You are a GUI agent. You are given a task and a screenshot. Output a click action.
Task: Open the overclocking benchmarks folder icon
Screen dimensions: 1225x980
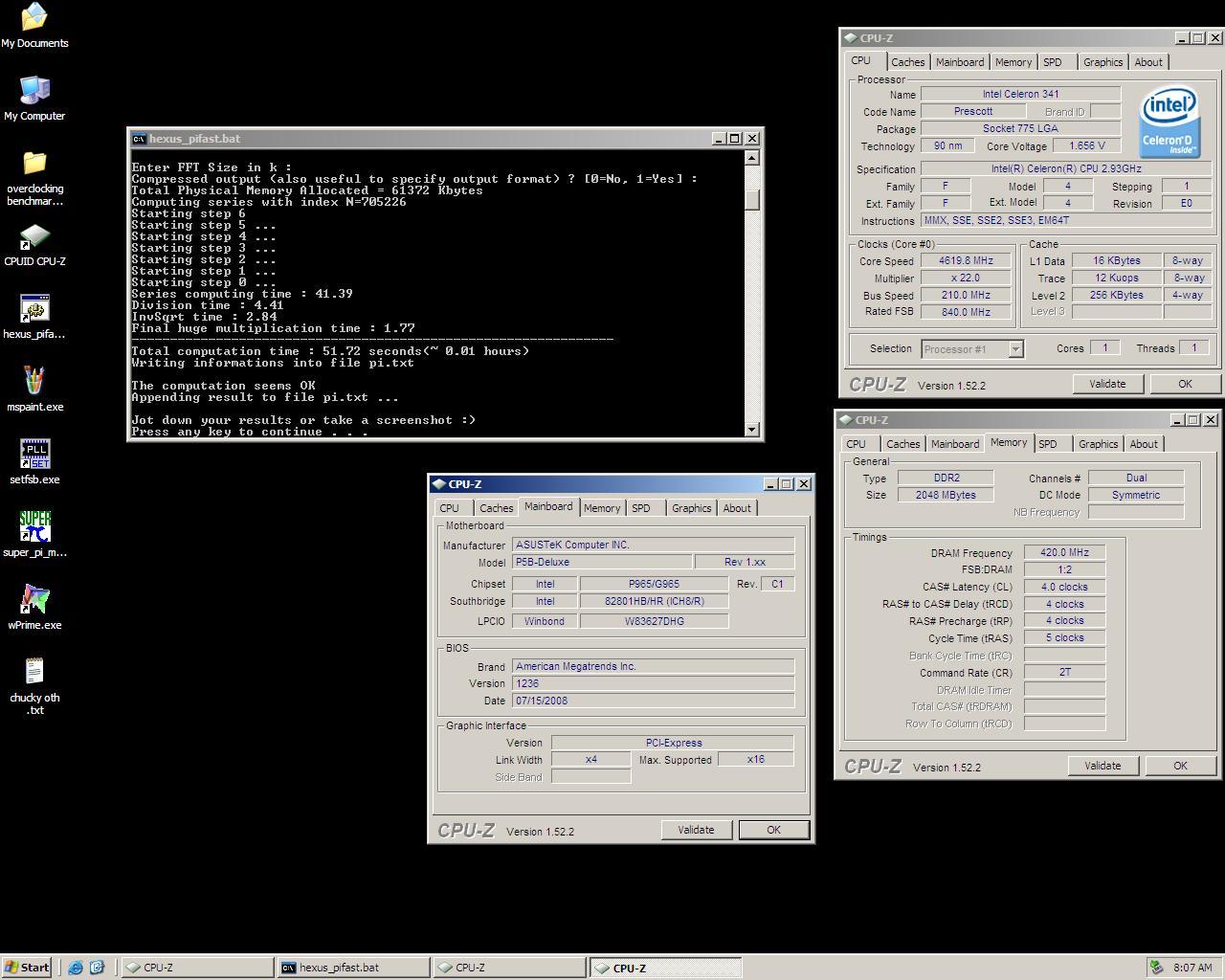pos(34,178)
